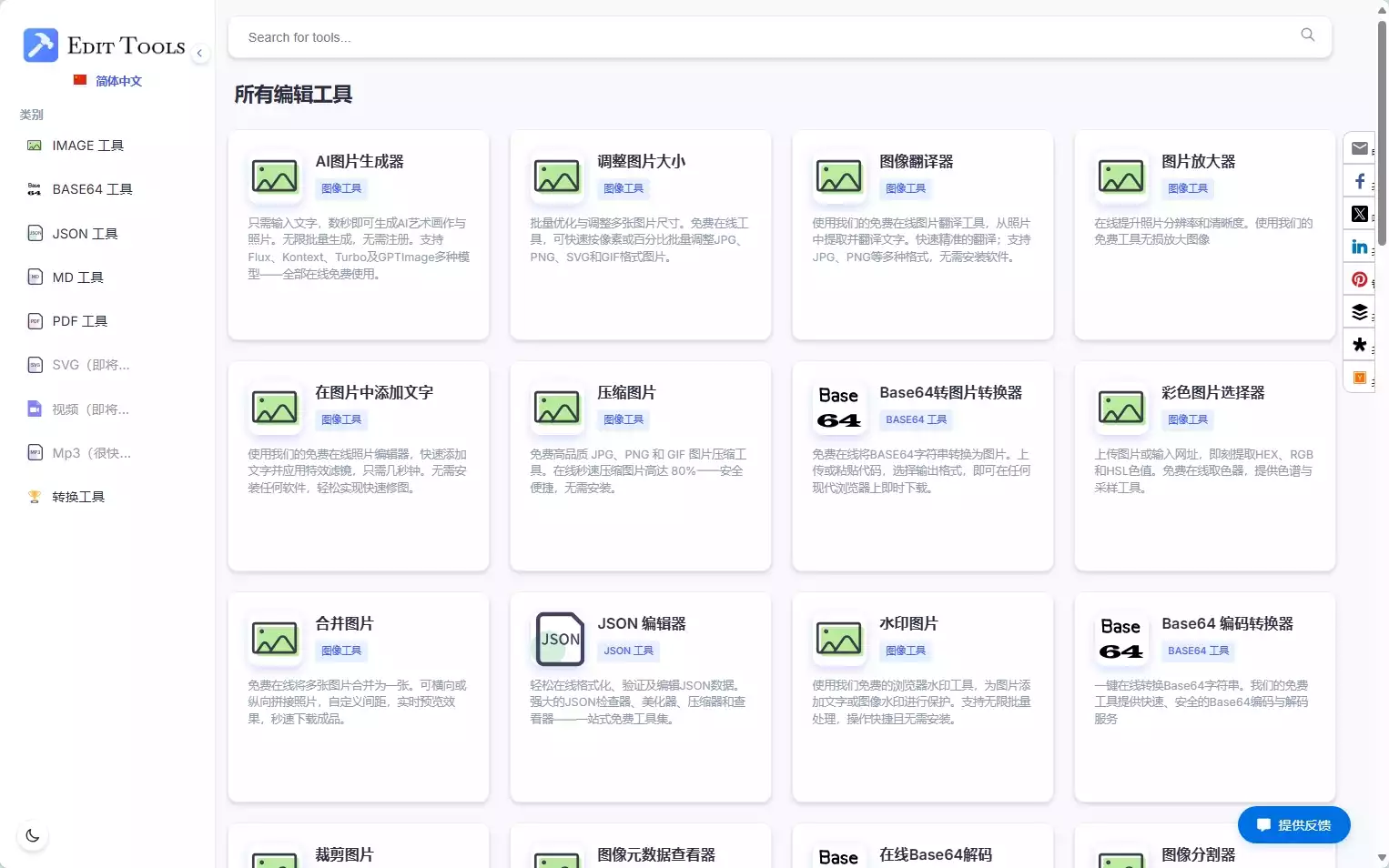Click the AI图片生成器 card icon

tap(275, 177)
